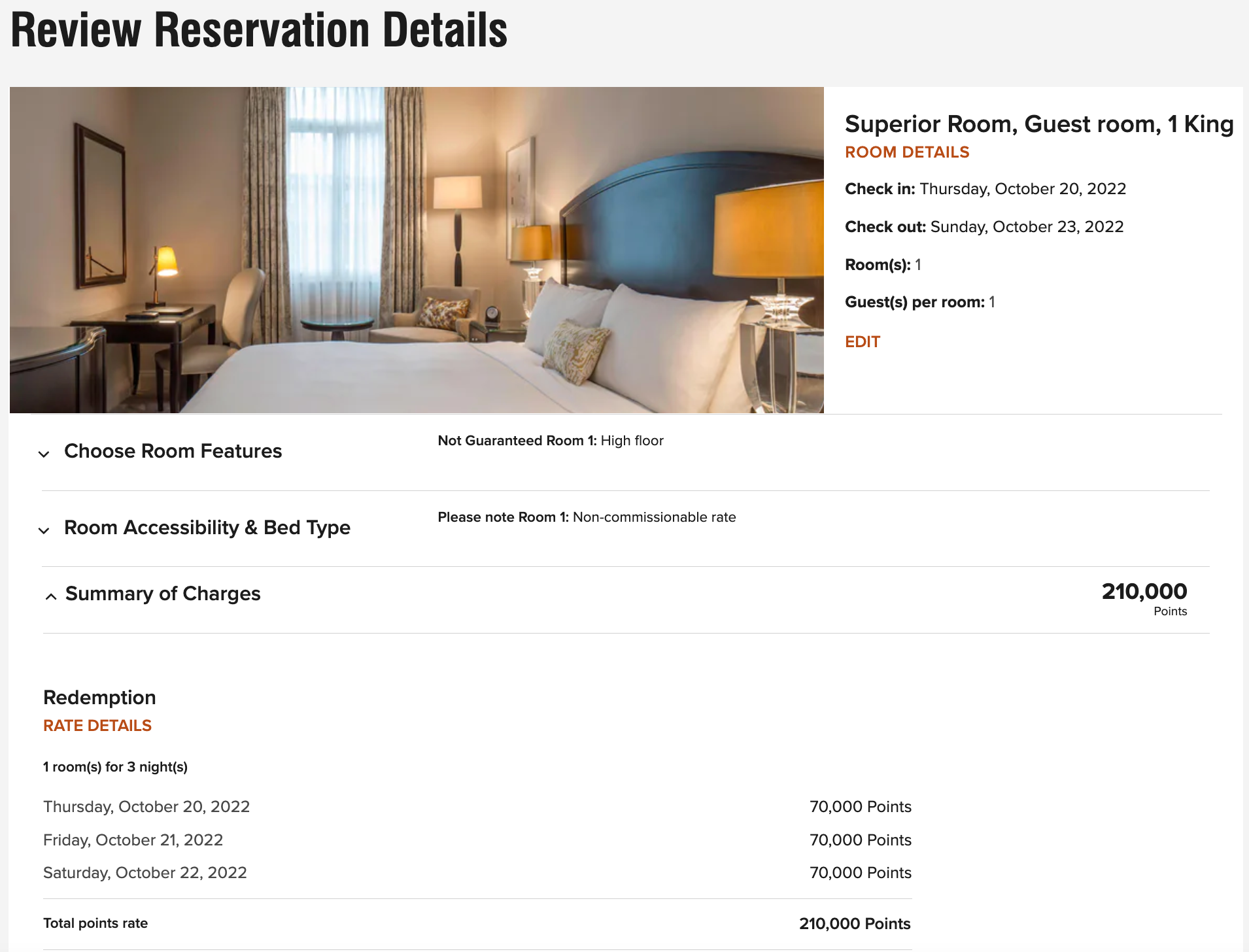
Task: Open the ROOM DETAILS link
Action: coord(907,152)
